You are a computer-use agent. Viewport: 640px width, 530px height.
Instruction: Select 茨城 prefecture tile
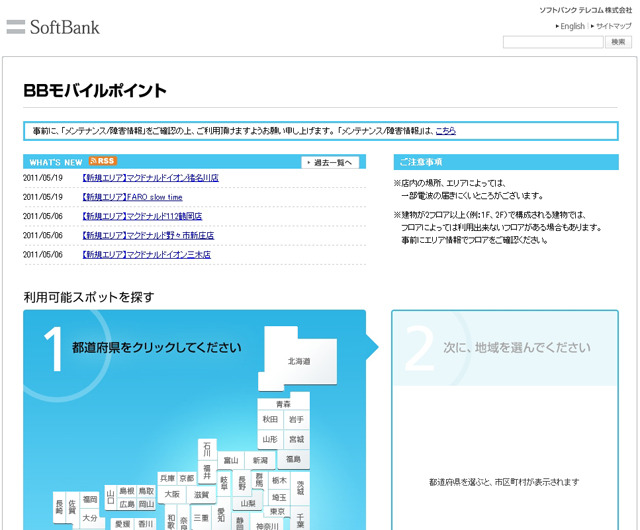click(300, 488)
